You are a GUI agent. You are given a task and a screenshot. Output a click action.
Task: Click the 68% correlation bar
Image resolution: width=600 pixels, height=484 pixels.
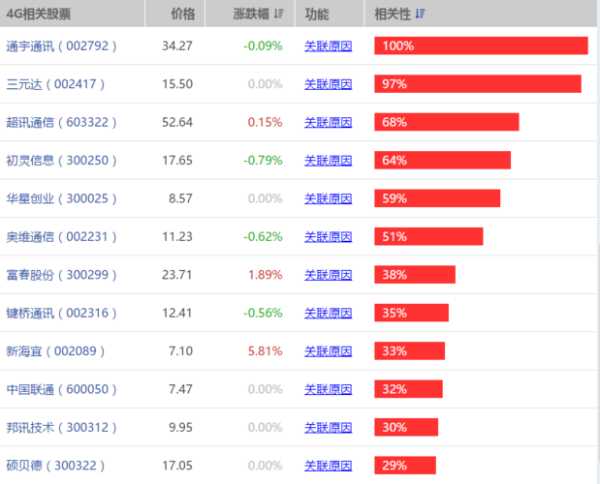click(x=447, y=122)
